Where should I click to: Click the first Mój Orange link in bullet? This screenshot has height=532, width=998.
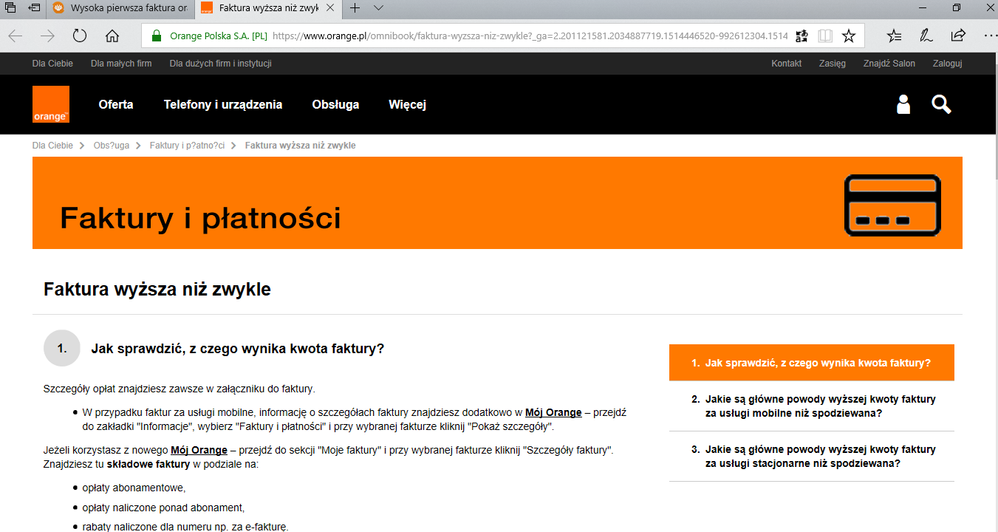click(553, 412)
